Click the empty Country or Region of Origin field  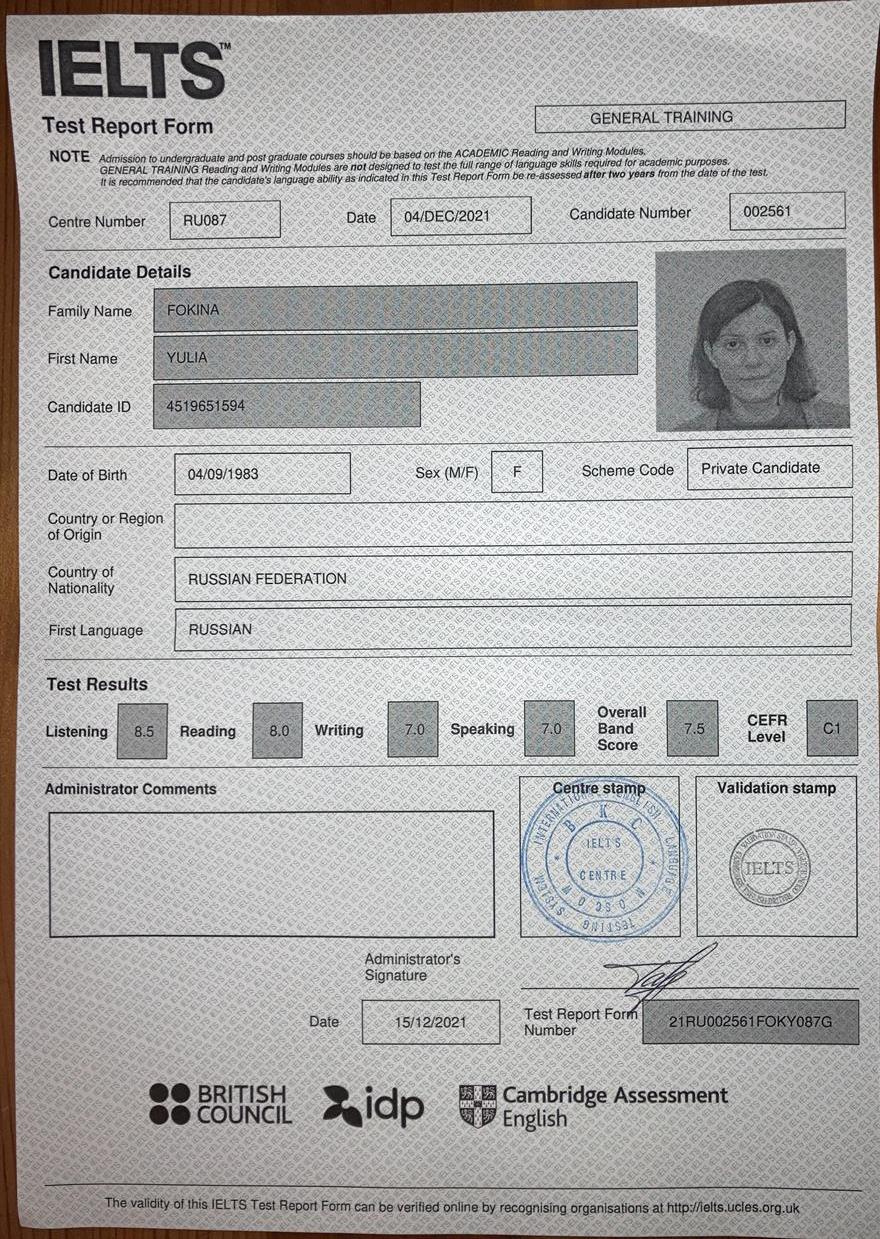click(514, 523)
